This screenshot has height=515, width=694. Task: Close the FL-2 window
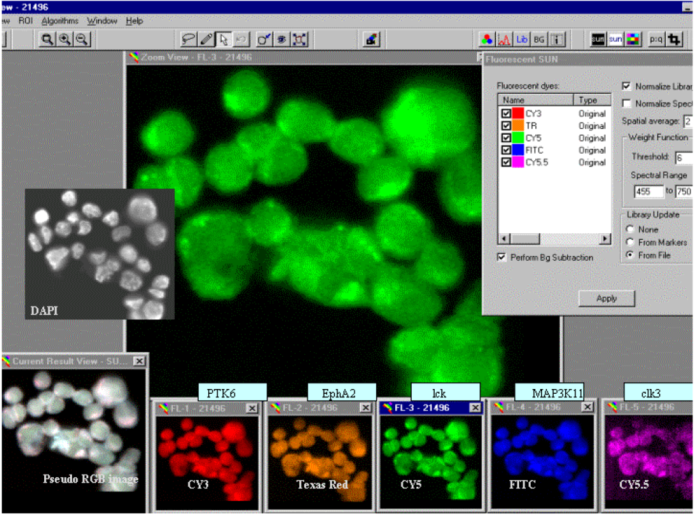coord(365,407)
